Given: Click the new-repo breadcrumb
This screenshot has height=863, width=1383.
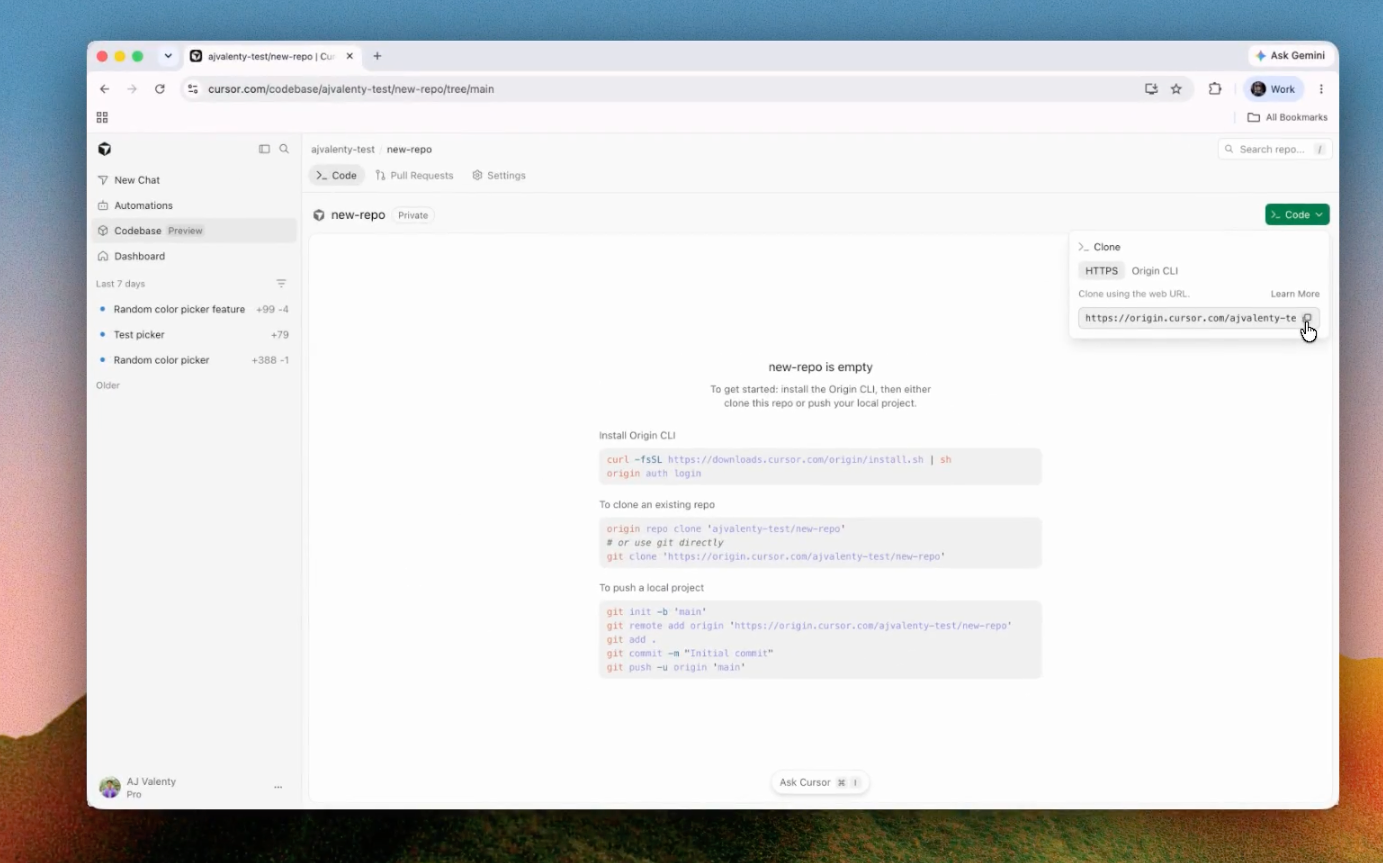Looking at the screenshot, I should [x=409, y=149].
